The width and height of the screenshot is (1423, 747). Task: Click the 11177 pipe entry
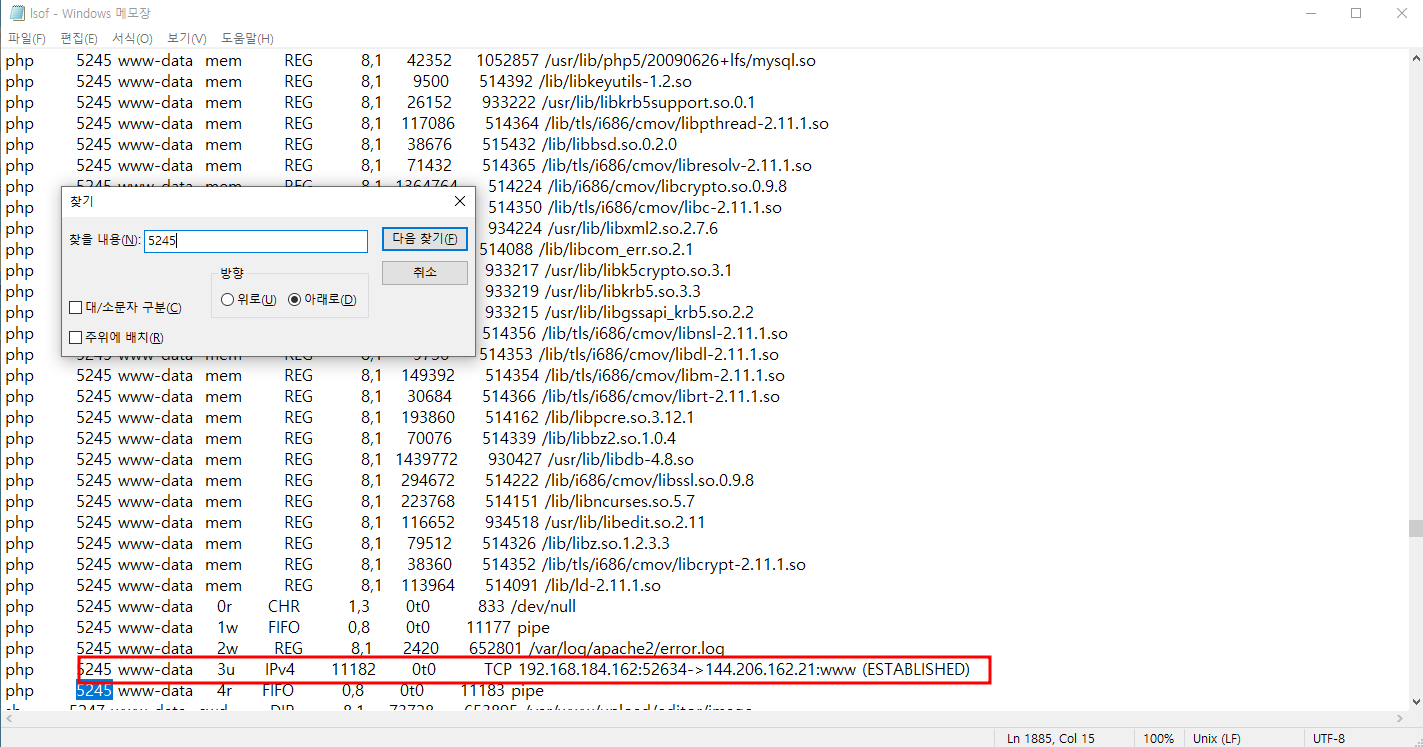click(x=508, y=628)
